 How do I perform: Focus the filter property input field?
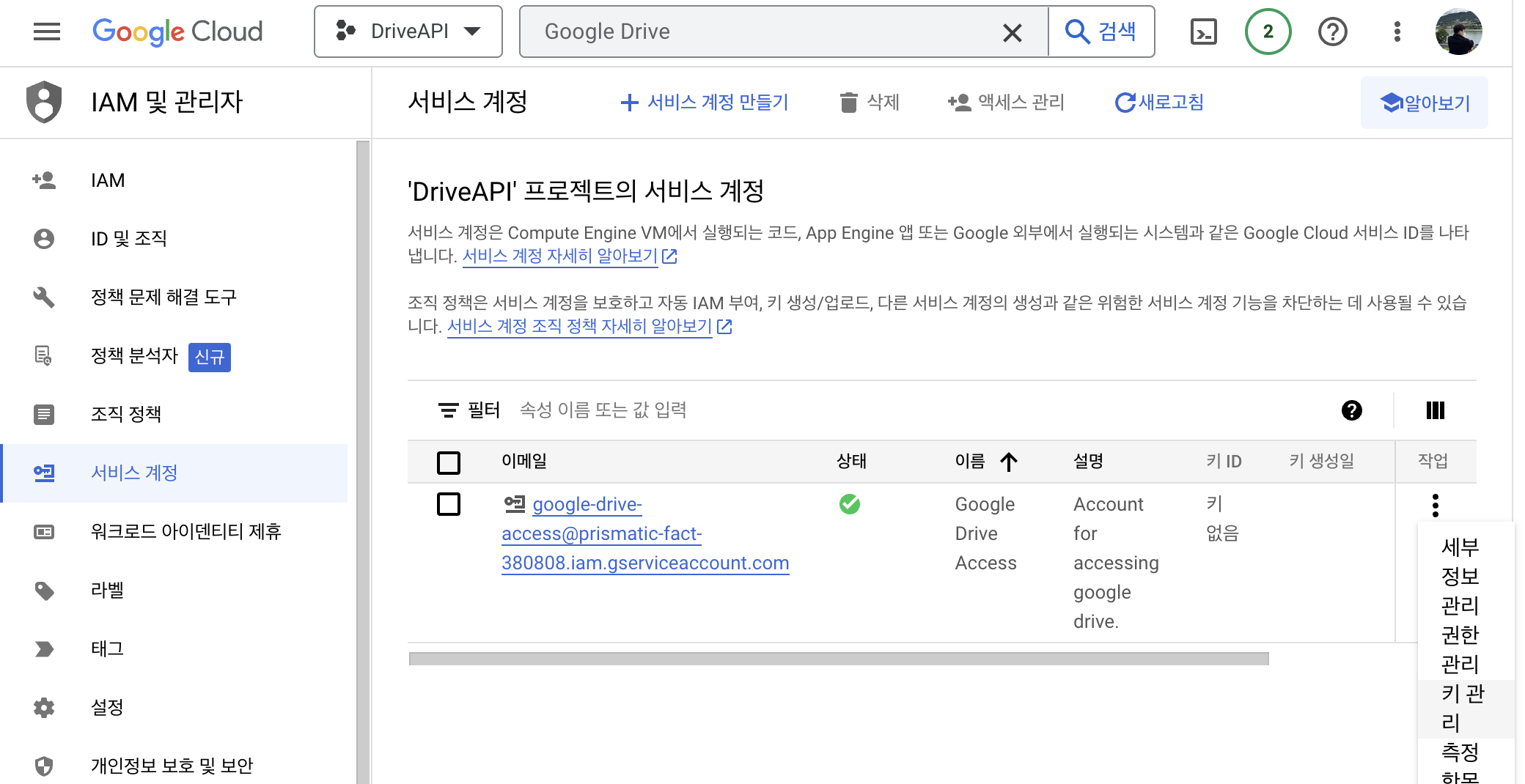pyautogui.click(x=916, y=410)
